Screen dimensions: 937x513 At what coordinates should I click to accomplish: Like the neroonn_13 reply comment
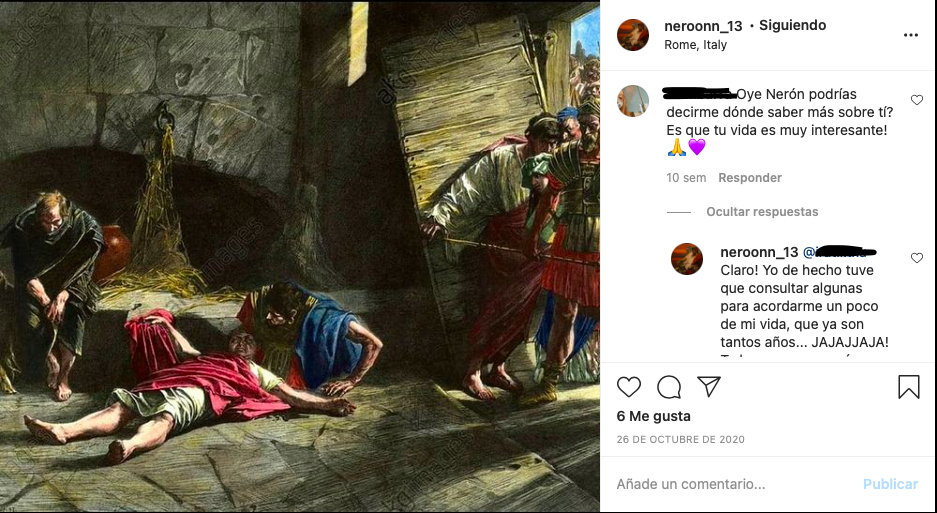click(916, 258)
